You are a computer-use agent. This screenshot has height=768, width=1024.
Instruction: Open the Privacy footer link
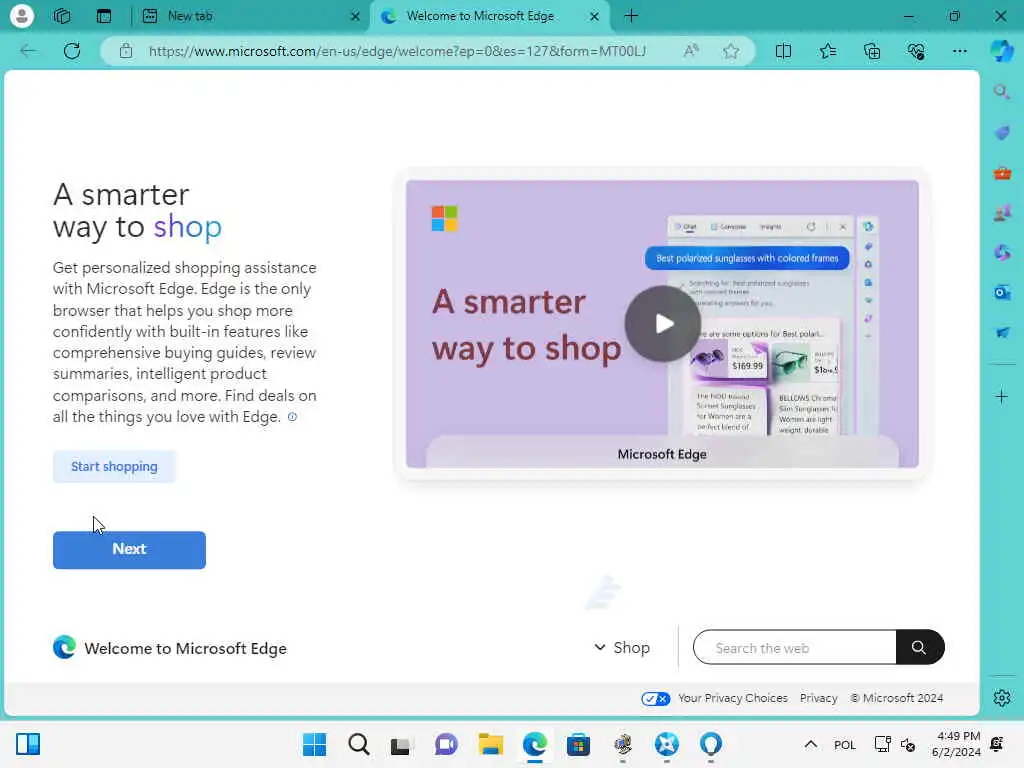[818, 698]
